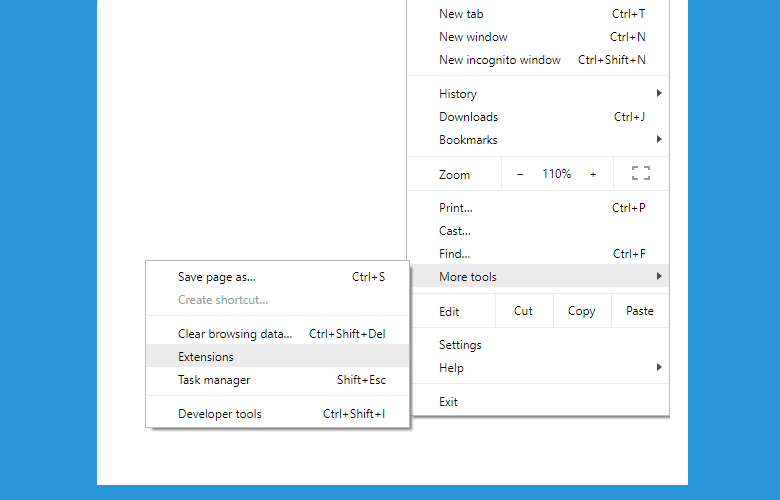Open a New tab

click(538, 14)
